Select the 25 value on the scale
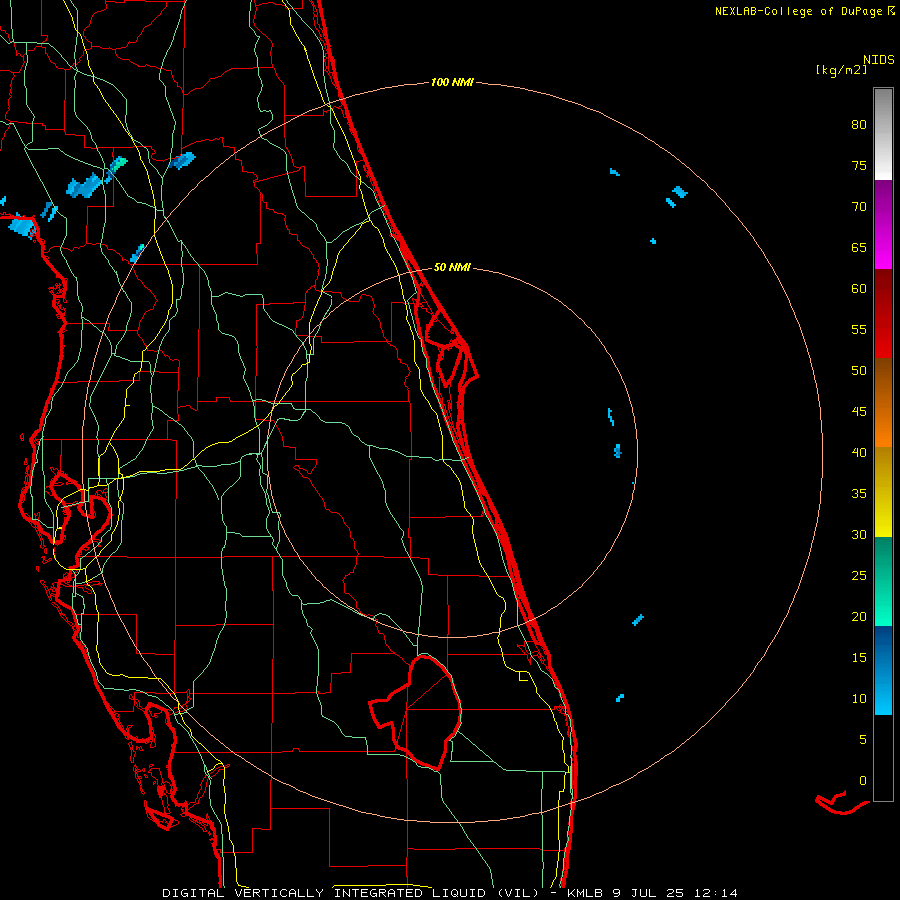This screenshot has height=900, width=900. point(859,575)
